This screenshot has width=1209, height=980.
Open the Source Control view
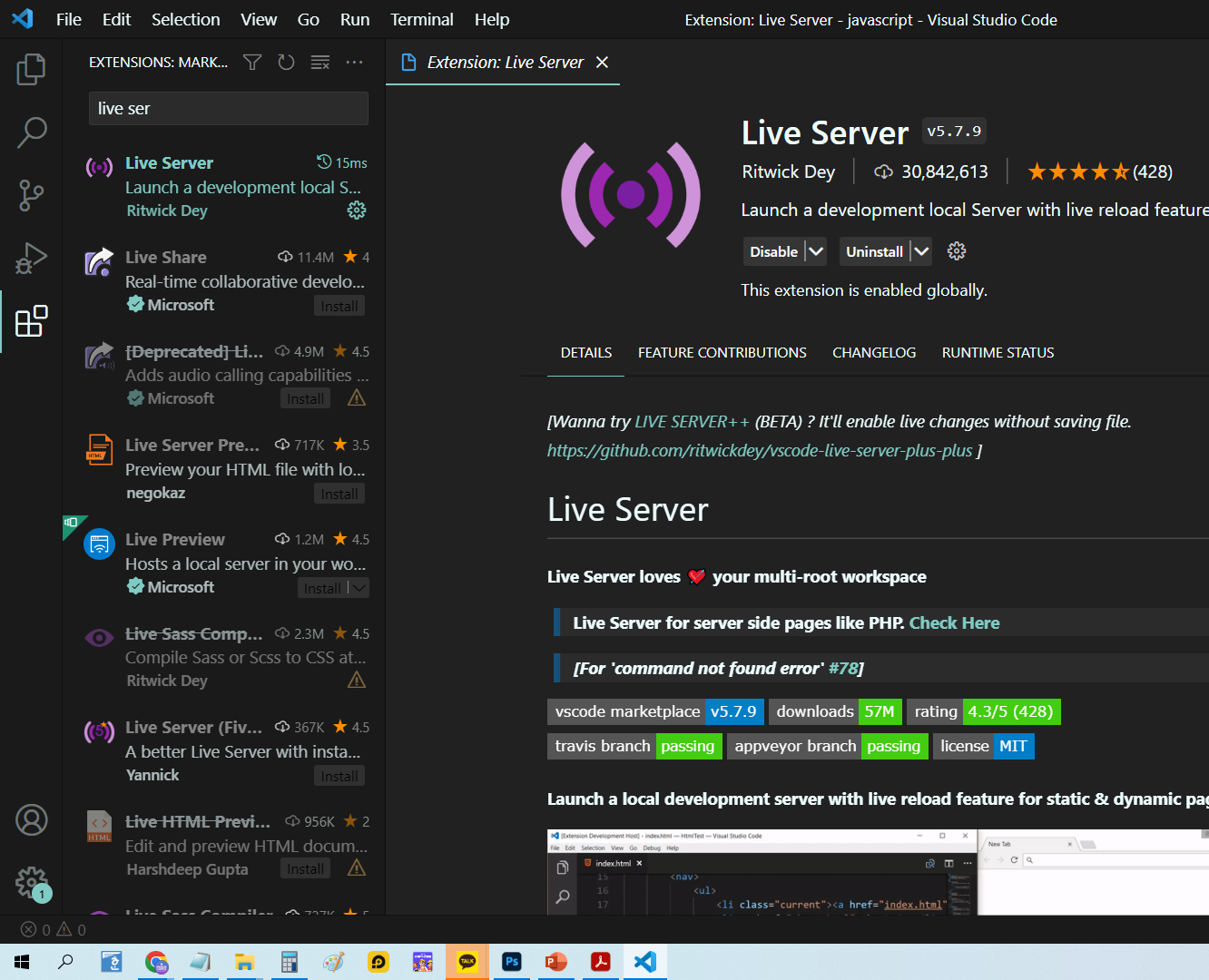(31, 195)
